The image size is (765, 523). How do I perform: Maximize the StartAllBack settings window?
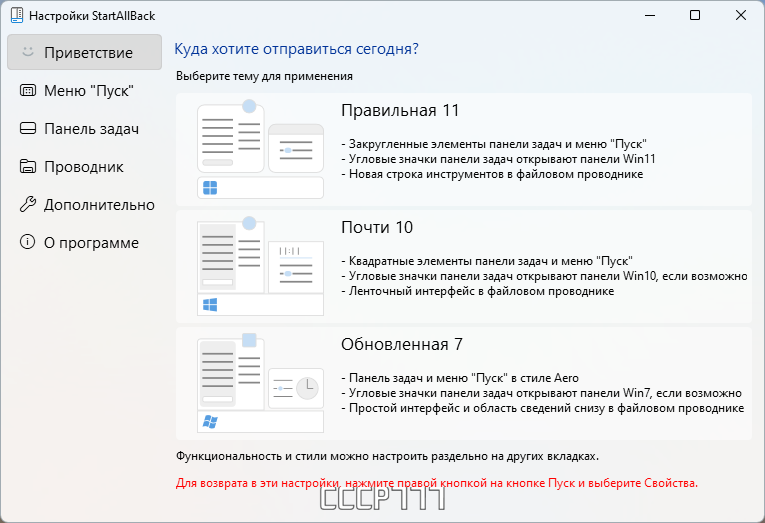pyautogui.click(x=695, y=15)
